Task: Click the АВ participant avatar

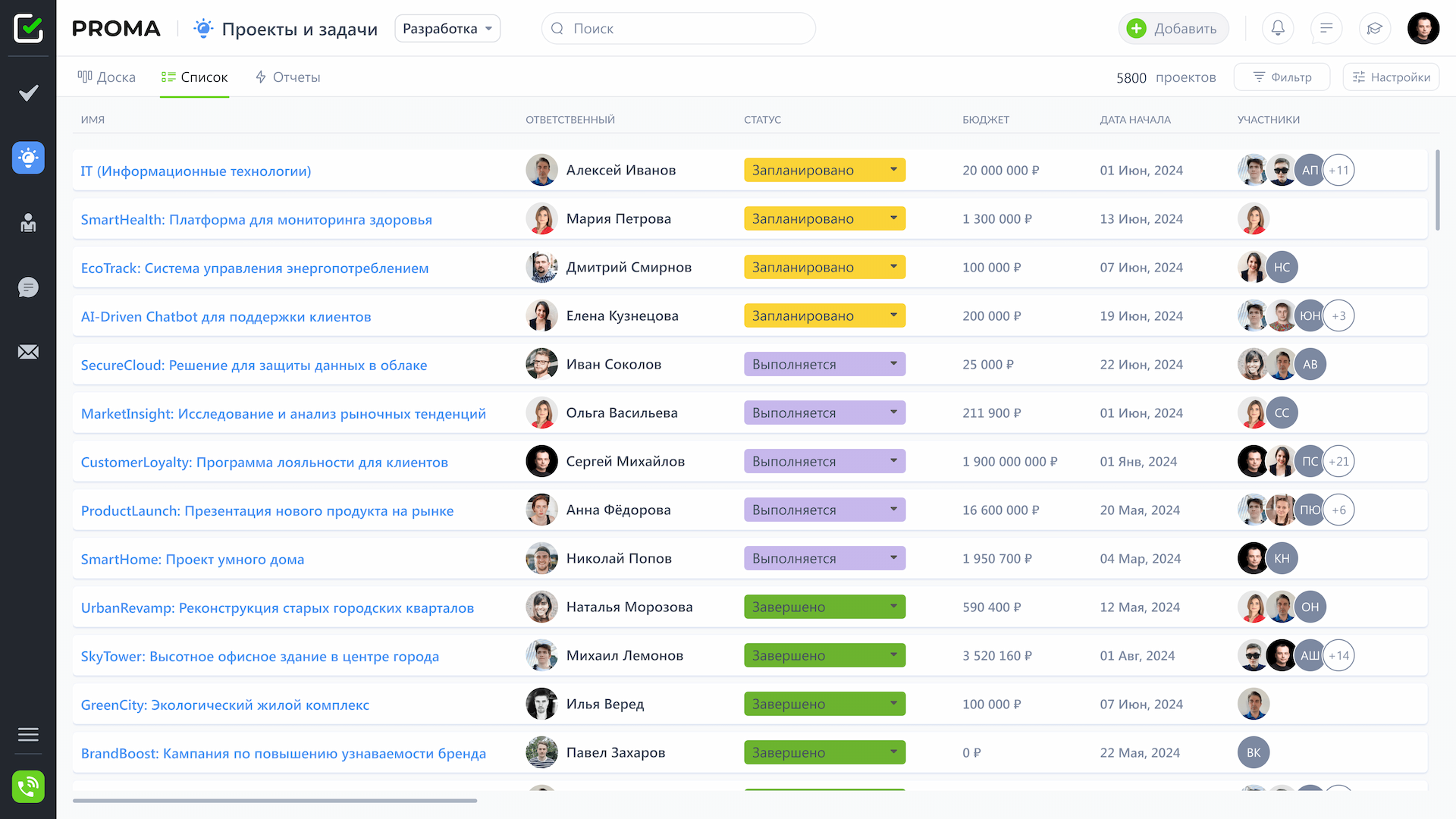Action: 1310,364
